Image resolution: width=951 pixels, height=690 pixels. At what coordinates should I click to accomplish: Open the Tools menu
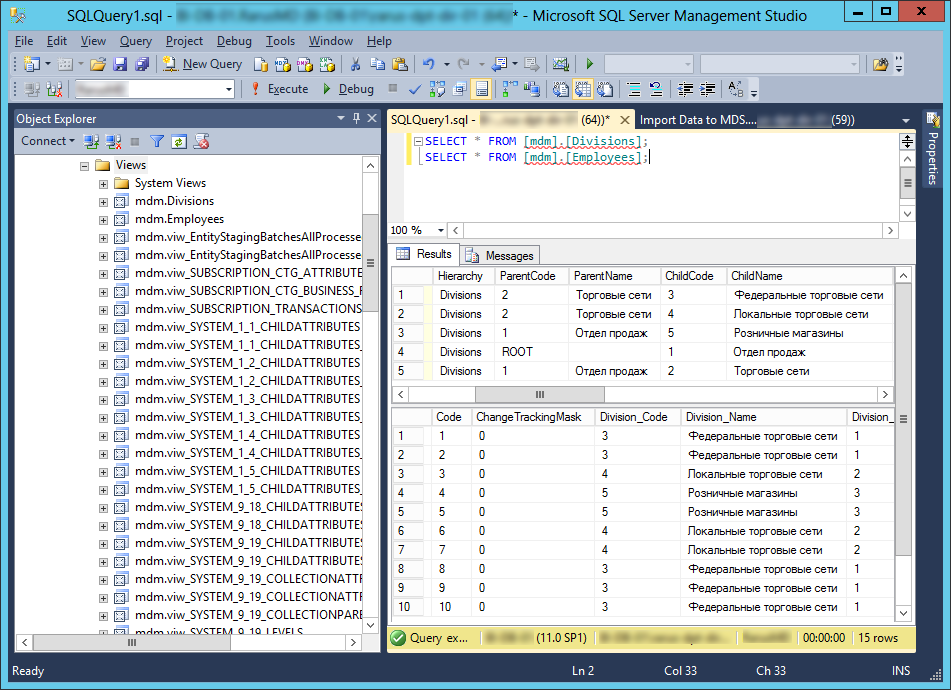(x=280, y=41)
